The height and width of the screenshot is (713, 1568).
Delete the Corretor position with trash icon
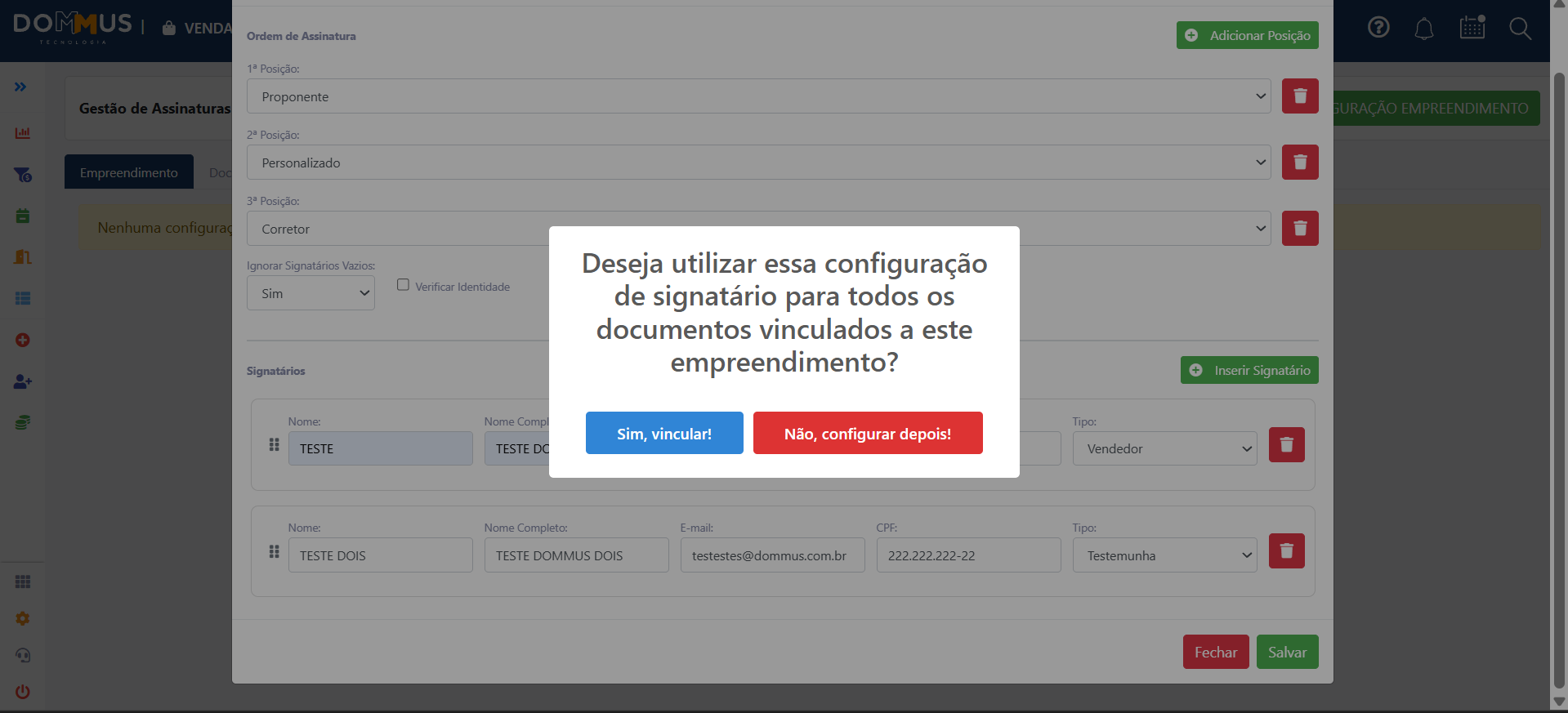click(x=1300, y=229)
